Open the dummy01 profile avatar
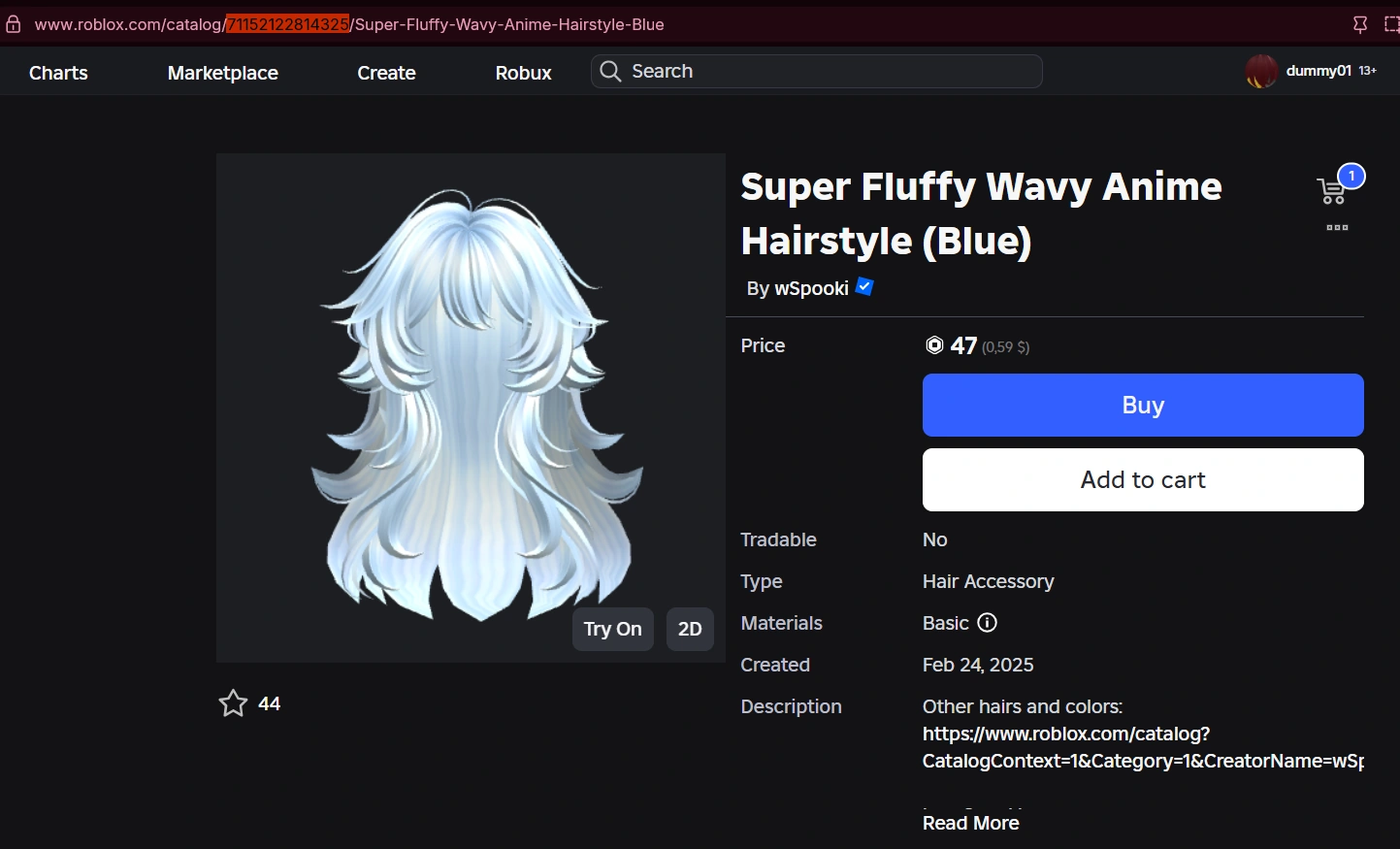 1261,71
